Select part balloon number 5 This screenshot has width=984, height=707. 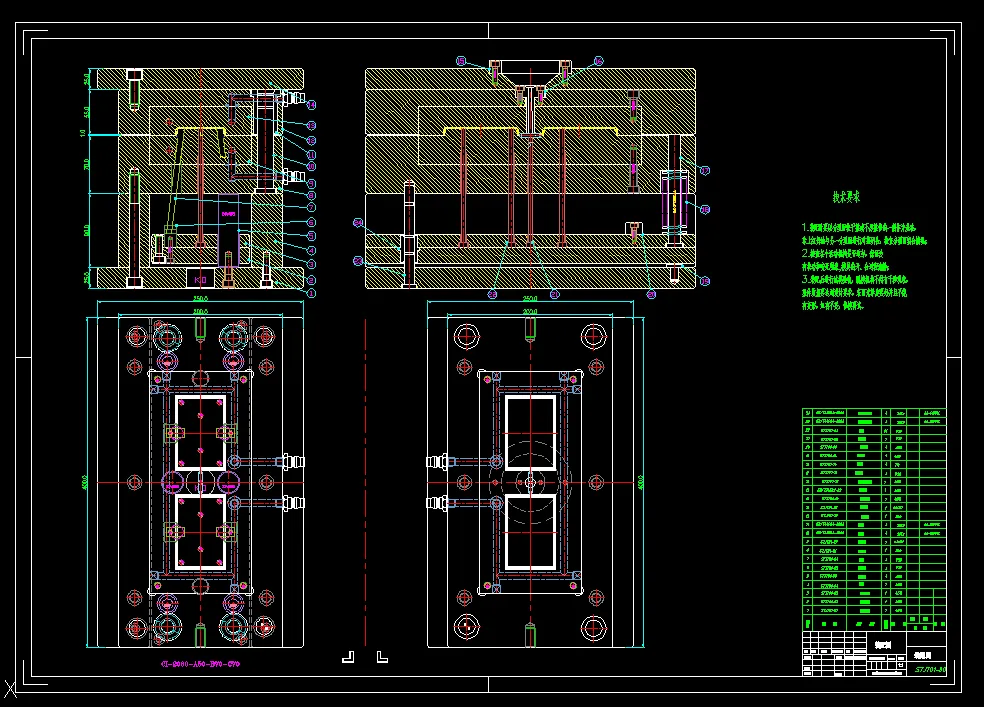click(x=312, y=236)
